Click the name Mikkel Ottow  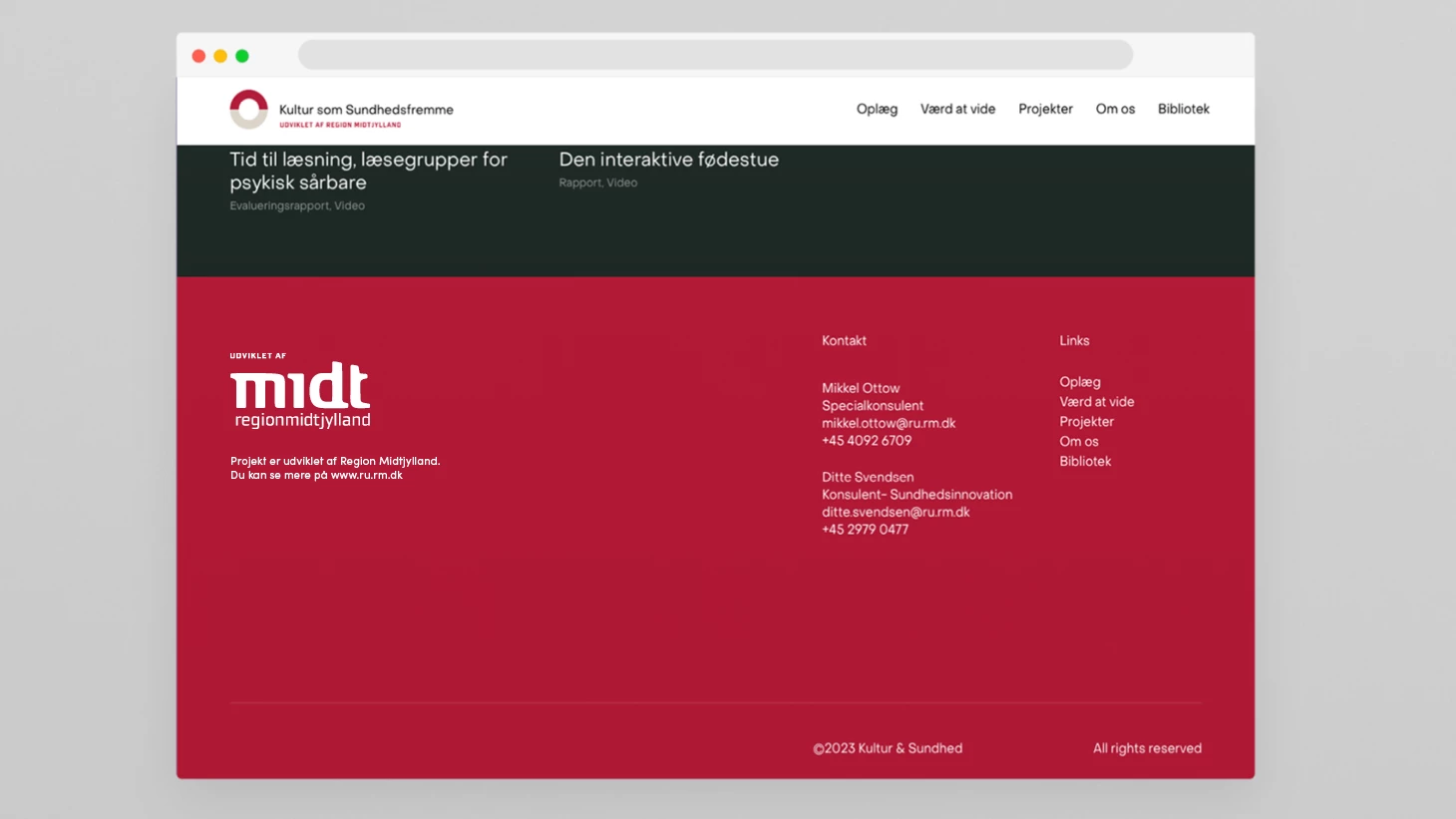[861, 388]
